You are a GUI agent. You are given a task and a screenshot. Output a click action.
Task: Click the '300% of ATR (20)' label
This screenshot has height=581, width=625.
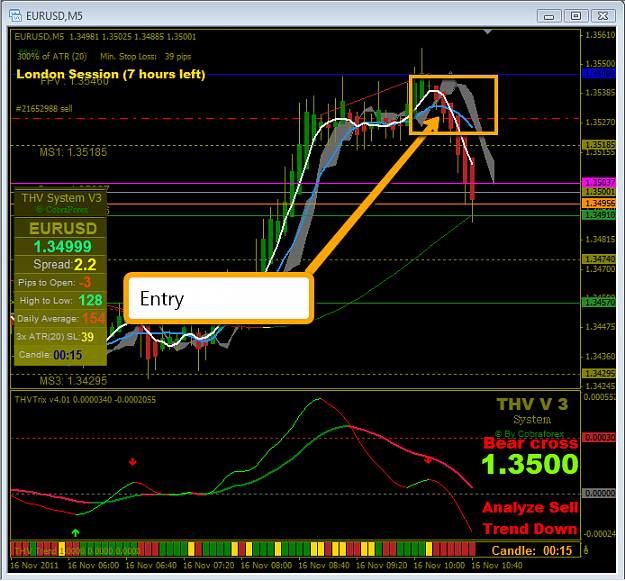(x=52, y=57)
